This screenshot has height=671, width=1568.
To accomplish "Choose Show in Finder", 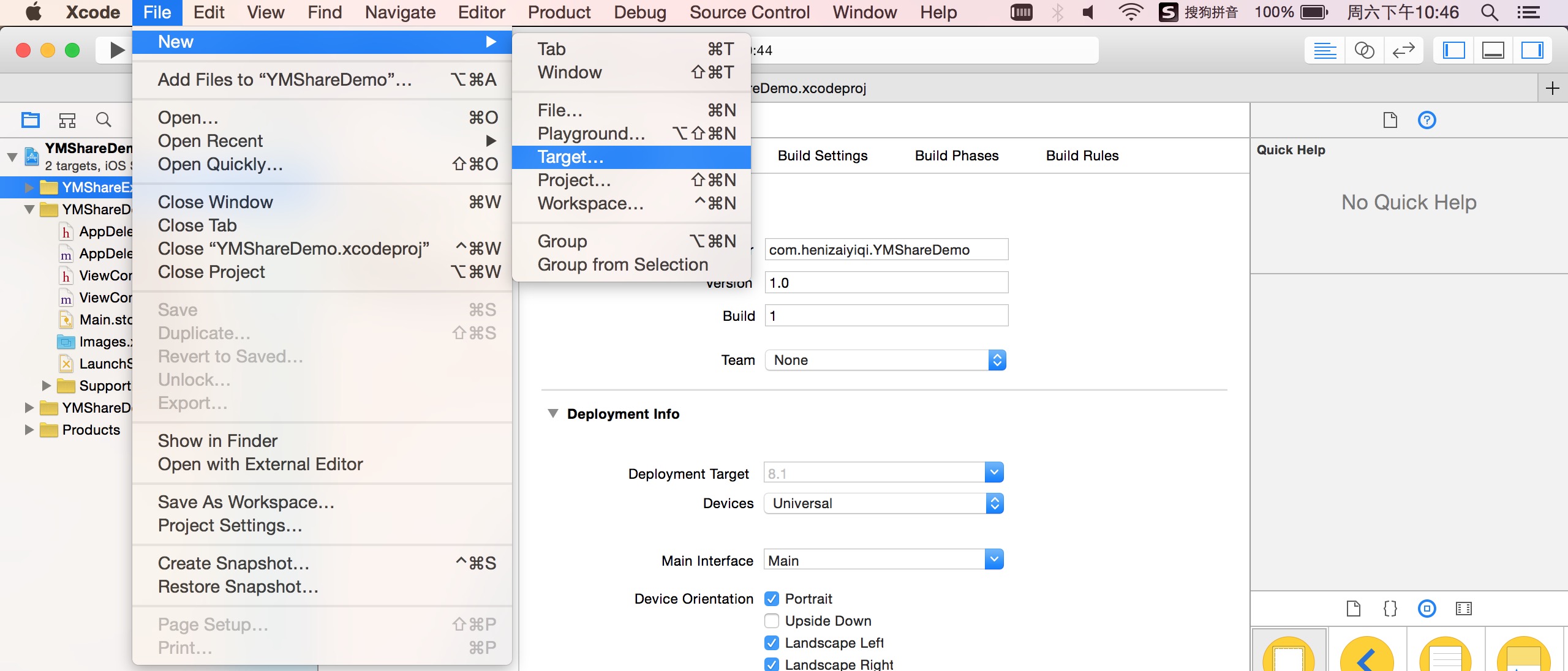I will coord(322,441).
